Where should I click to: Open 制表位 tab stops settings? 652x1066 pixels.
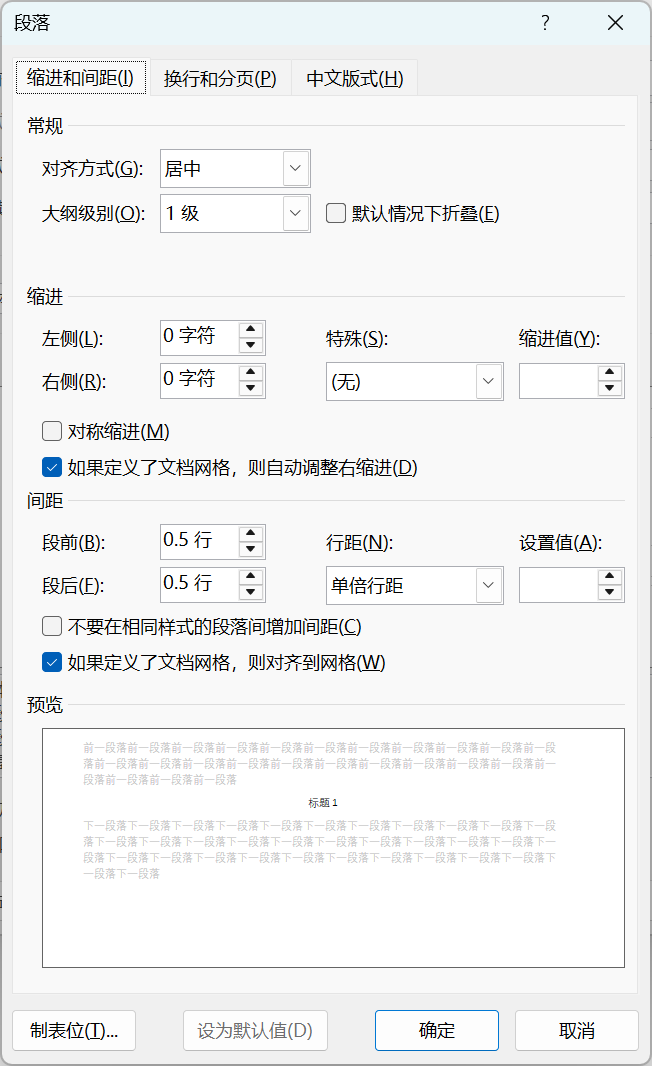point(74,1031)
